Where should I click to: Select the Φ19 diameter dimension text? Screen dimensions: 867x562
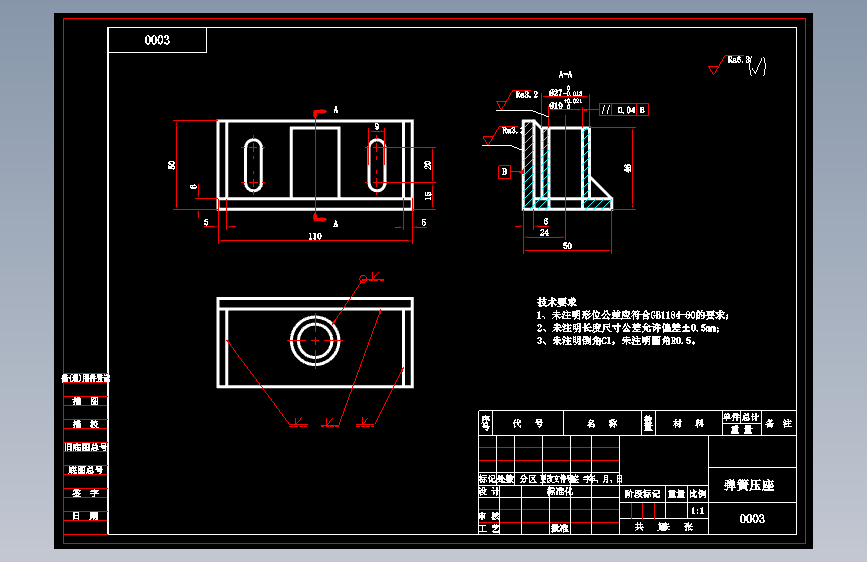[565, 105]
